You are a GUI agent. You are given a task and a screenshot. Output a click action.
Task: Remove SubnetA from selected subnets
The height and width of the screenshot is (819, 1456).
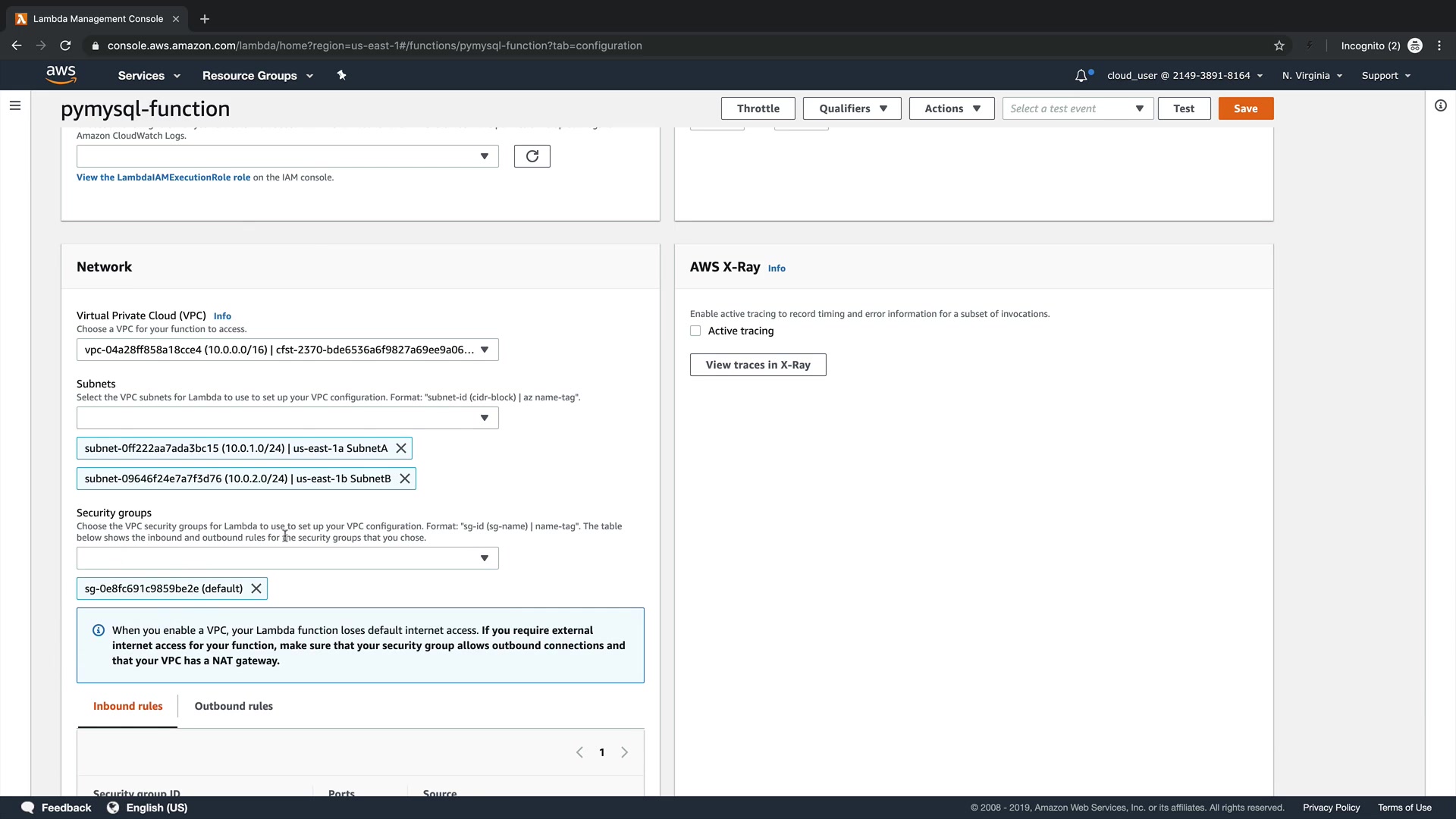401,448
